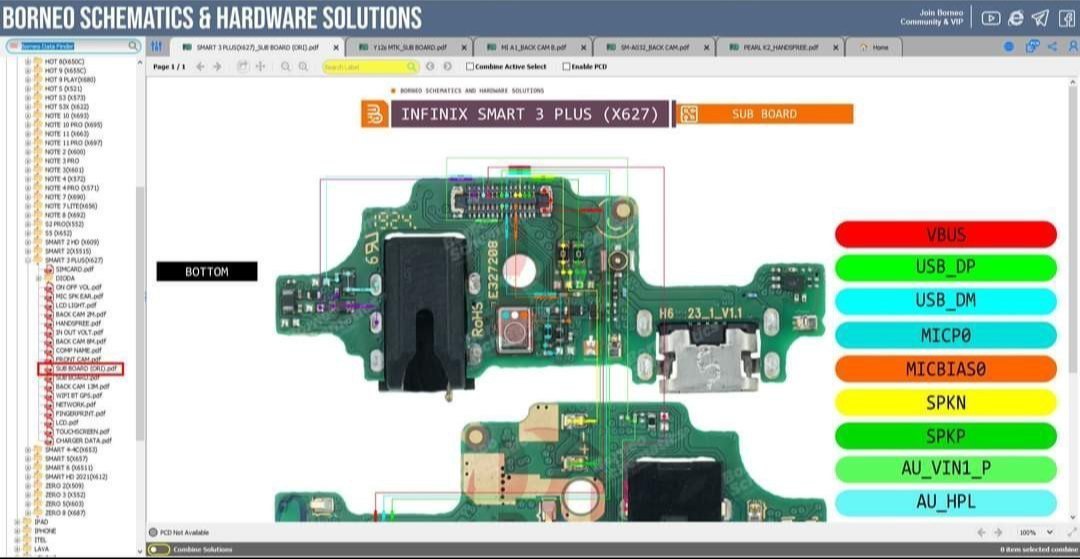The image size is (1080, 559).
Task: Switch to Y12s MTK_SUB BOARD.pdf tab
Action: point(409,48)
